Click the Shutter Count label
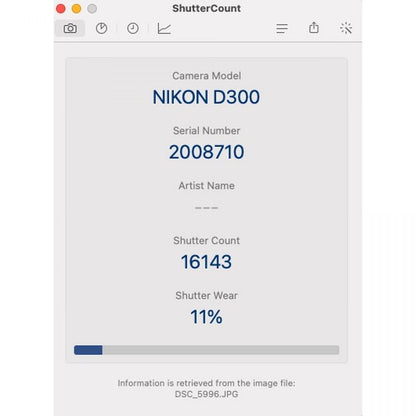Image resolution: width=416 pixels, height=416 pixels. pos(206,241)
